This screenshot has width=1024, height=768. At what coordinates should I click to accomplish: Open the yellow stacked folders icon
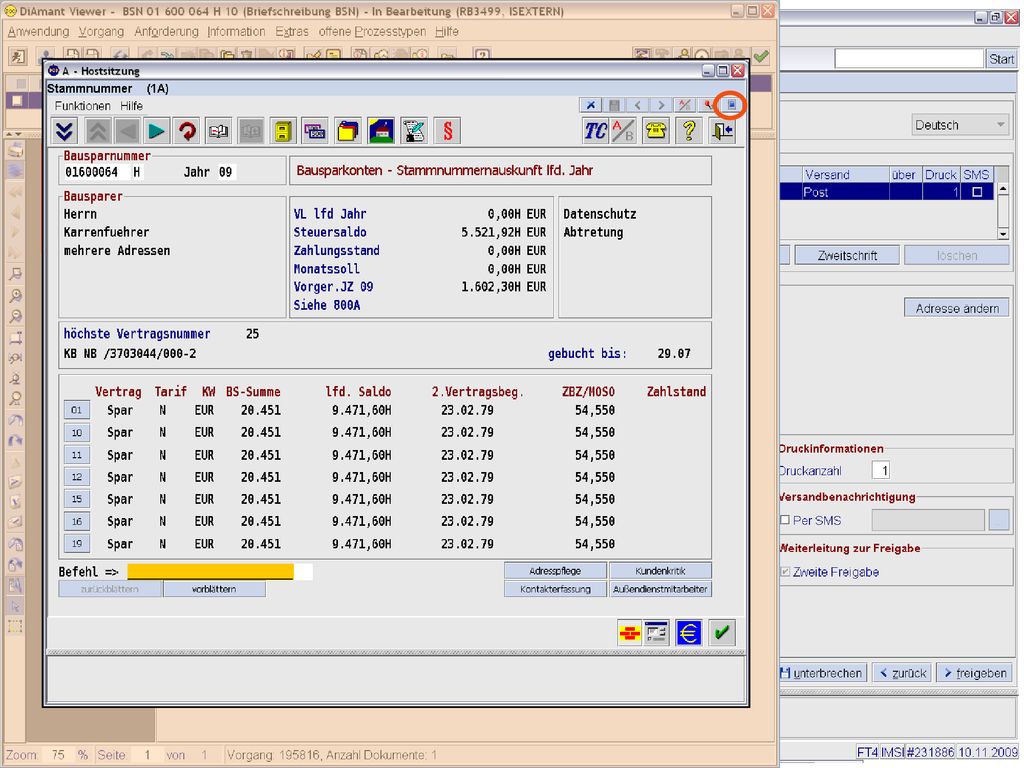click(348, 131)
